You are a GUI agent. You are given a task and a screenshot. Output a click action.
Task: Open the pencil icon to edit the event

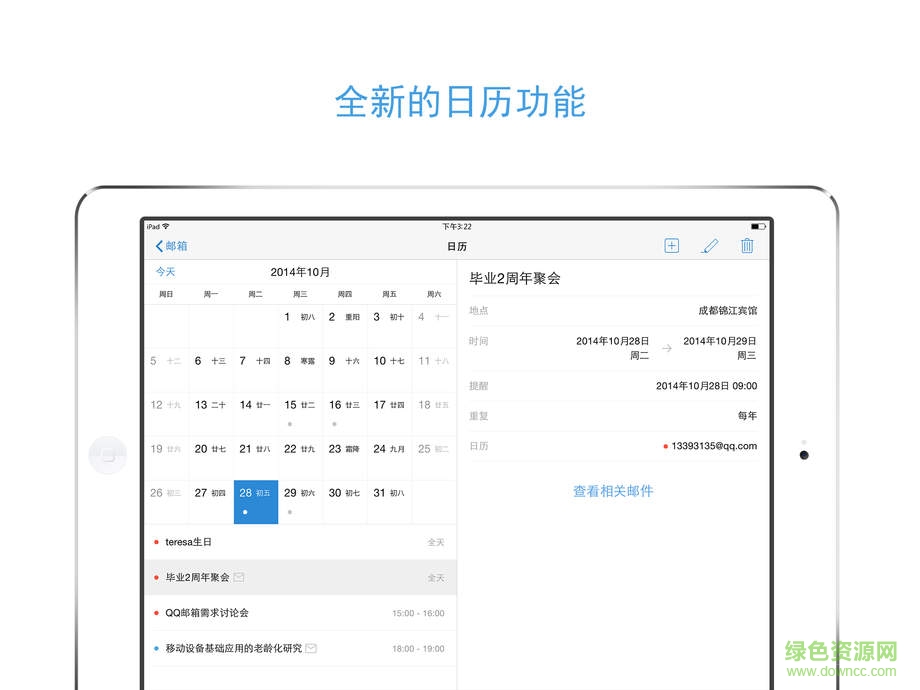click(x=710, y=245)
